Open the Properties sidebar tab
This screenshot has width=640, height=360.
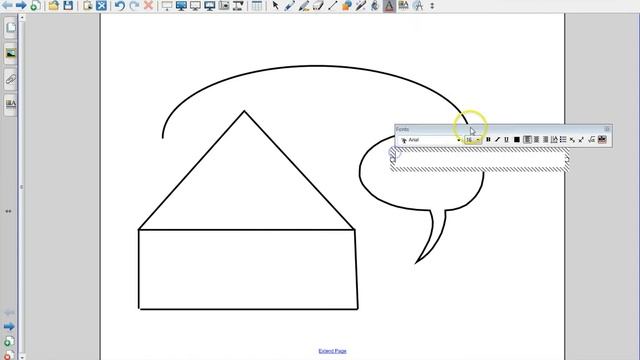pos(11,104)
